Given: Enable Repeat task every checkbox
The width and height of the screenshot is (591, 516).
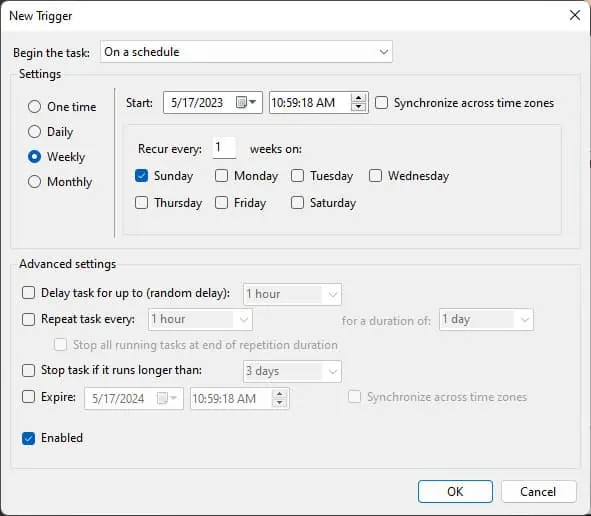Looking at the screenshot, I should coord(28,319).
